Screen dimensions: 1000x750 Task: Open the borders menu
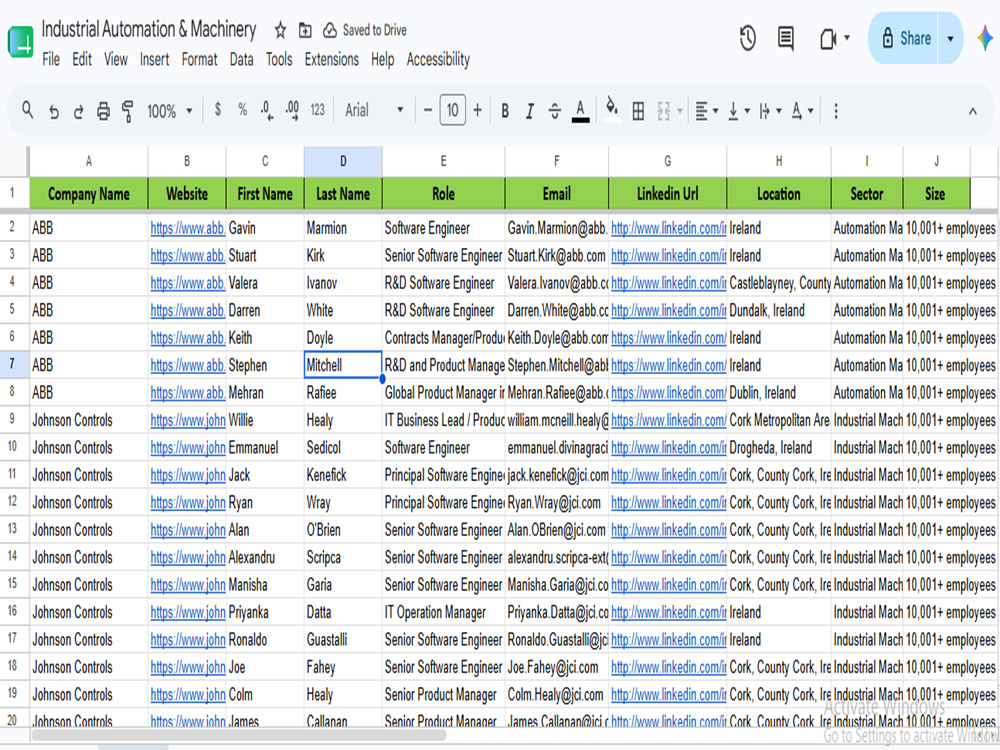click(638, 111)
